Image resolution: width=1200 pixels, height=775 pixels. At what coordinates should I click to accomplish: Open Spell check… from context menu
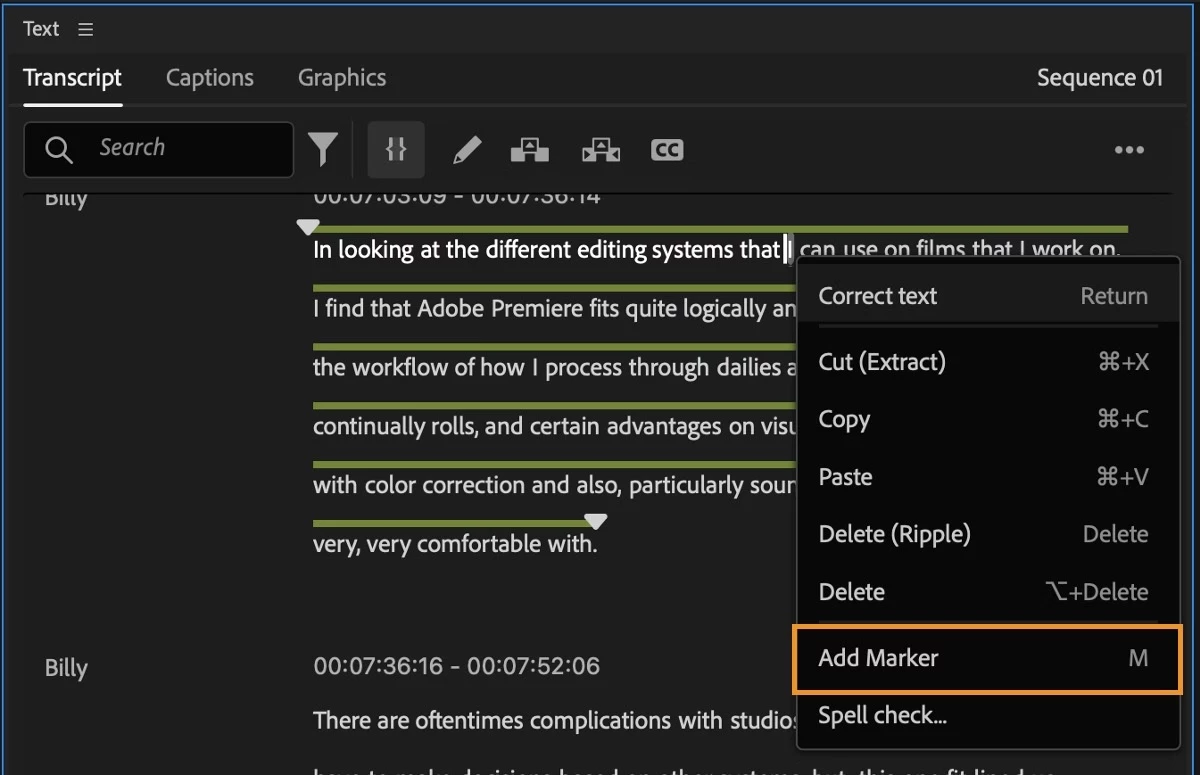pyautogui.click(x=988, y=715)
